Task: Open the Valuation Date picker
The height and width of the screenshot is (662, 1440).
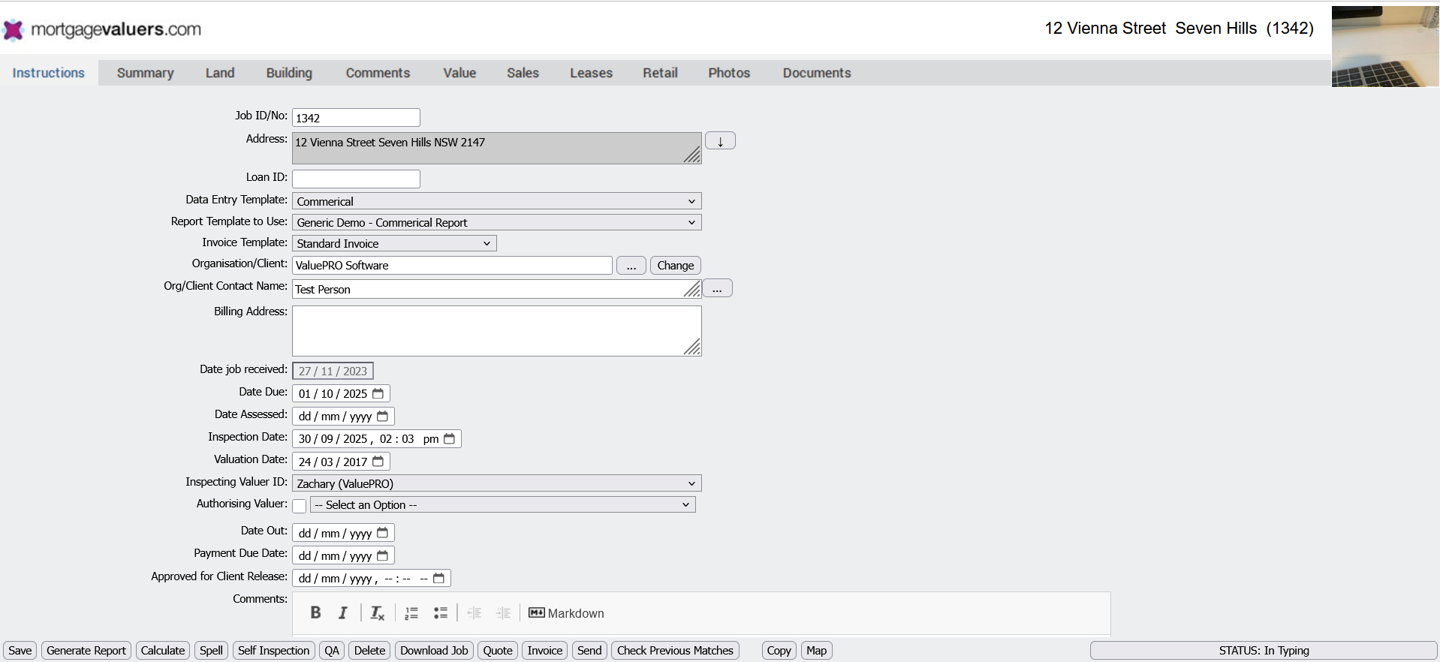Action: pos(378,460)
